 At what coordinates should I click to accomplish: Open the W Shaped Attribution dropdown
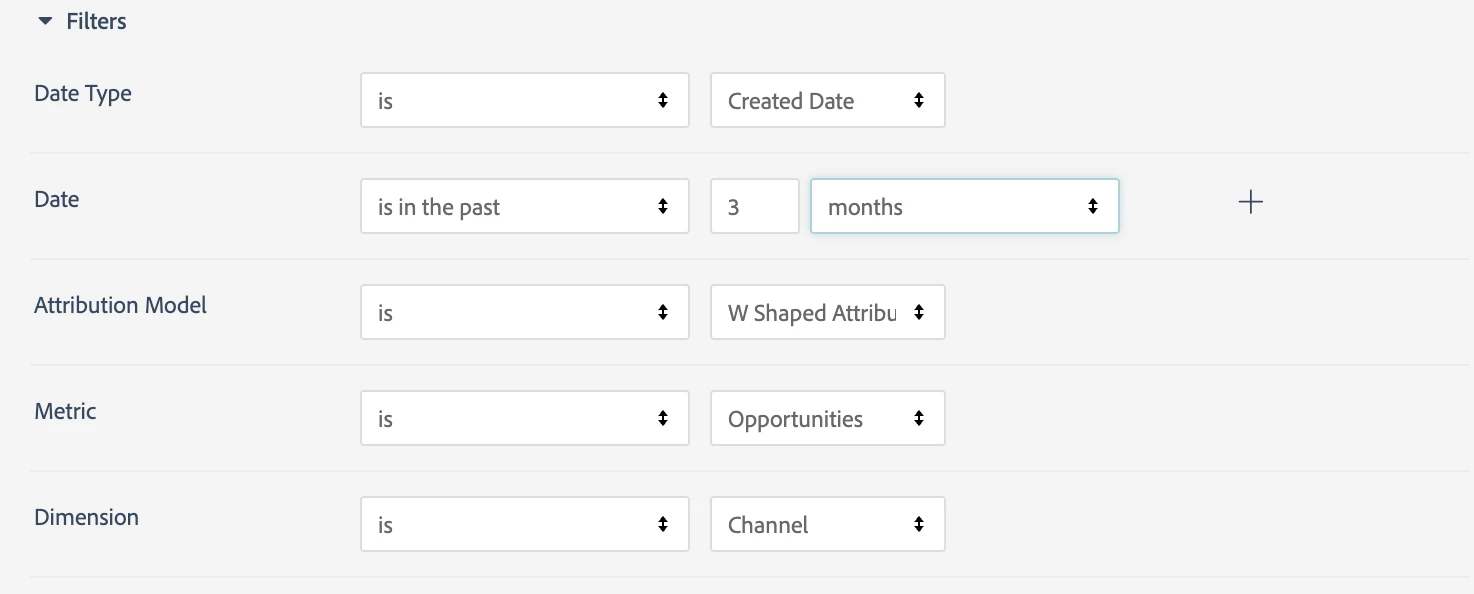[827, 312]
